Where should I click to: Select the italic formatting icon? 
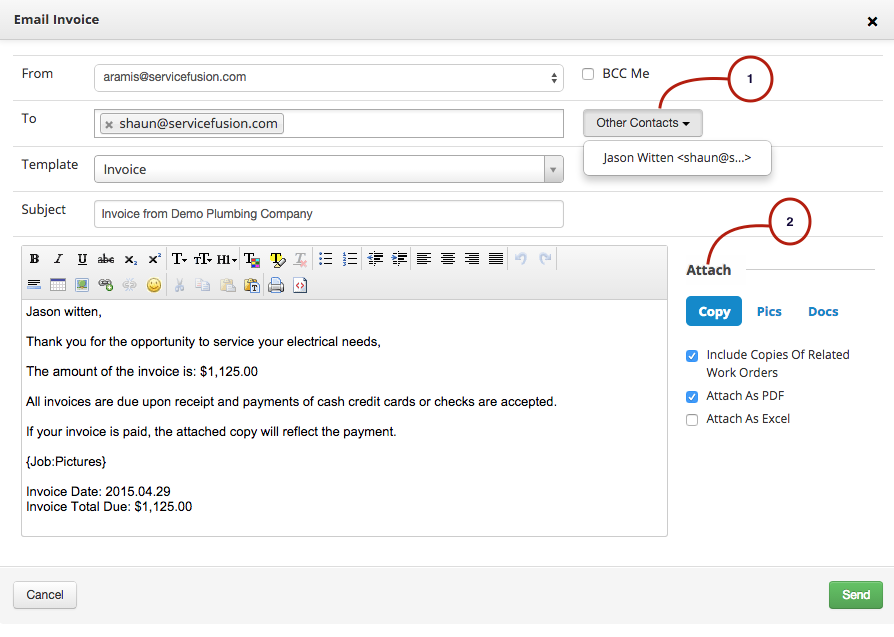click(58, 259)
